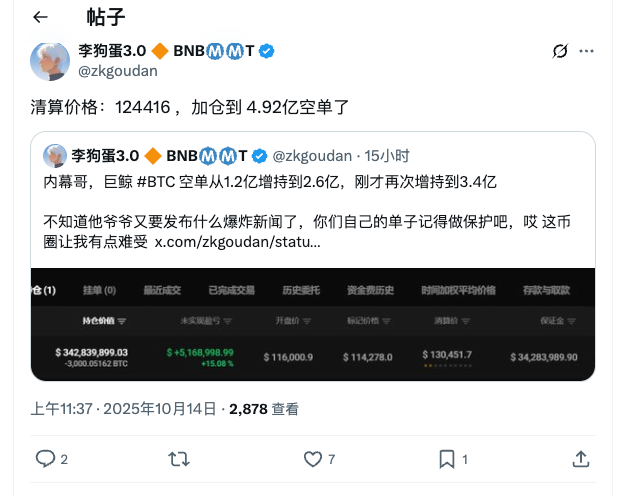This screenshot has width=618, height=496.
Task: Click the @zkgoudan handle under author name
Action: coord(118,71)
